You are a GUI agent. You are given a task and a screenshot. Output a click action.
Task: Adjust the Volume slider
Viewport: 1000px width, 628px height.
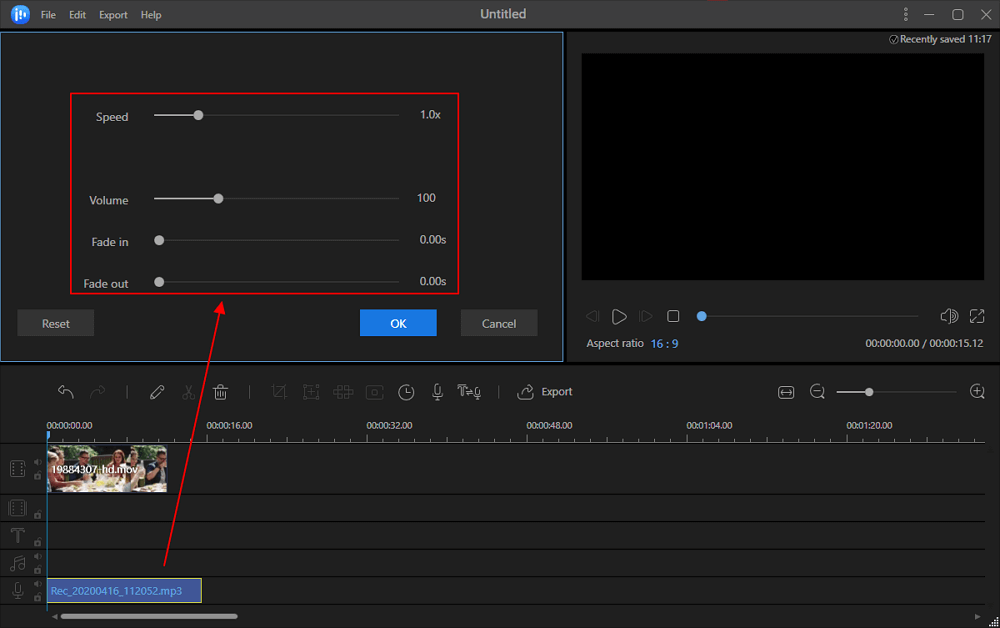coord(218,198)
